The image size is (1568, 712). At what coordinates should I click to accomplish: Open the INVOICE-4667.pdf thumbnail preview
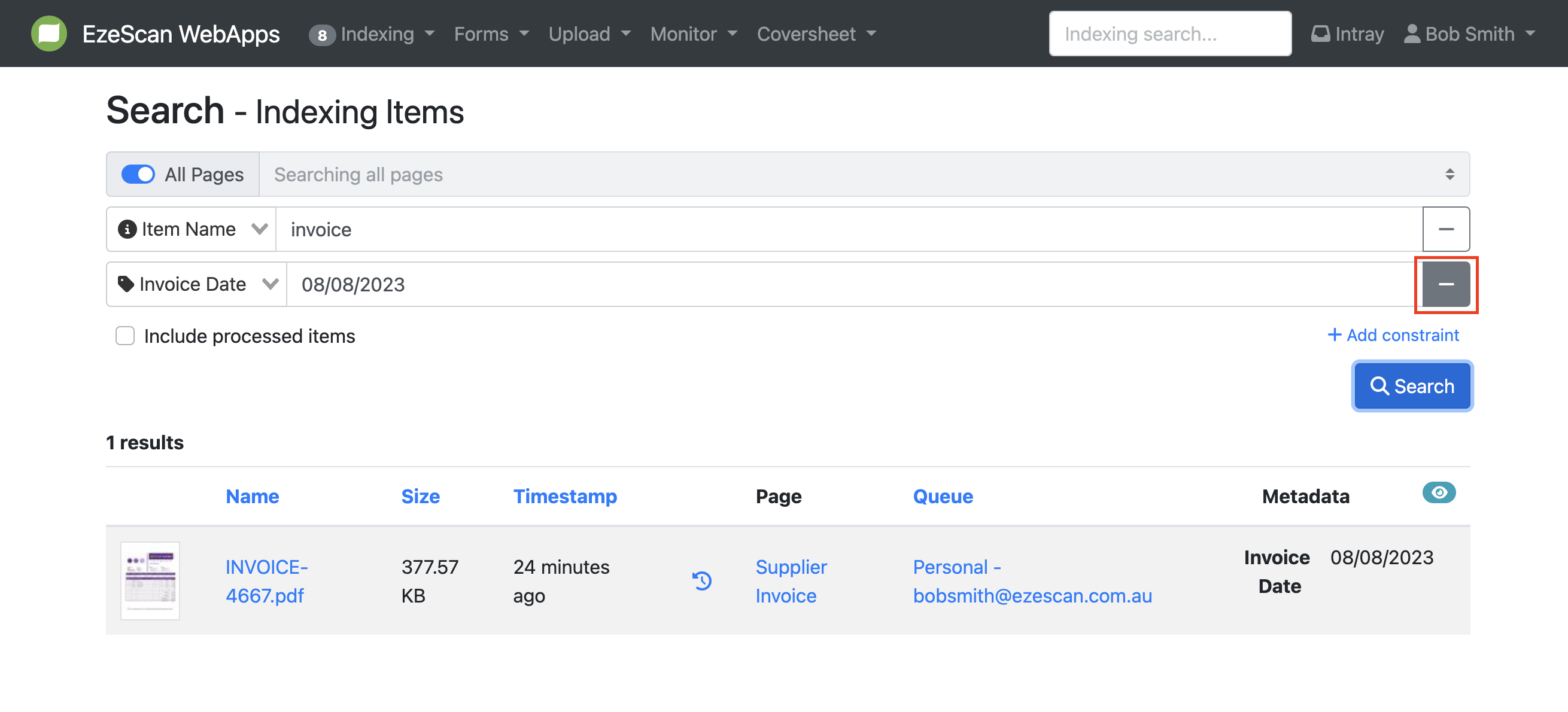pyautogui.click(x=150, y=580)
